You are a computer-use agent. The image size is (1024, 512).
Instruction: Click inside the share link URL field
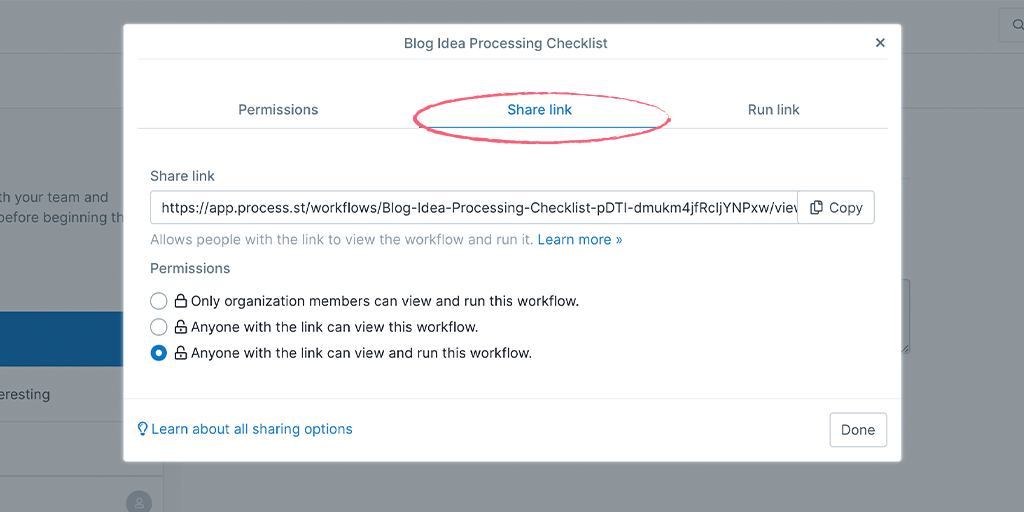tap(474, 208)
